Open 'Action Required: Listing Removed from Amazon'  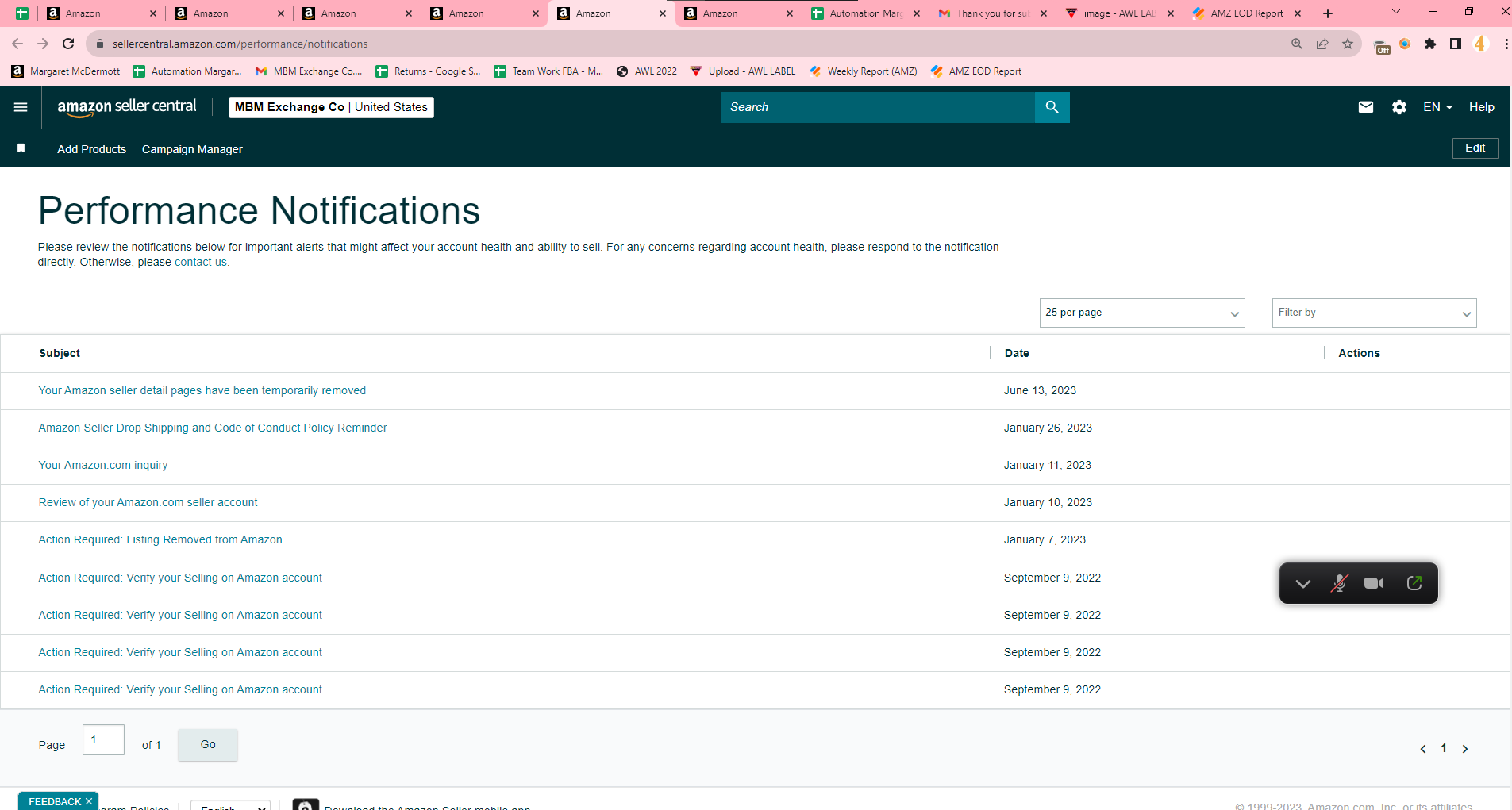160,539
